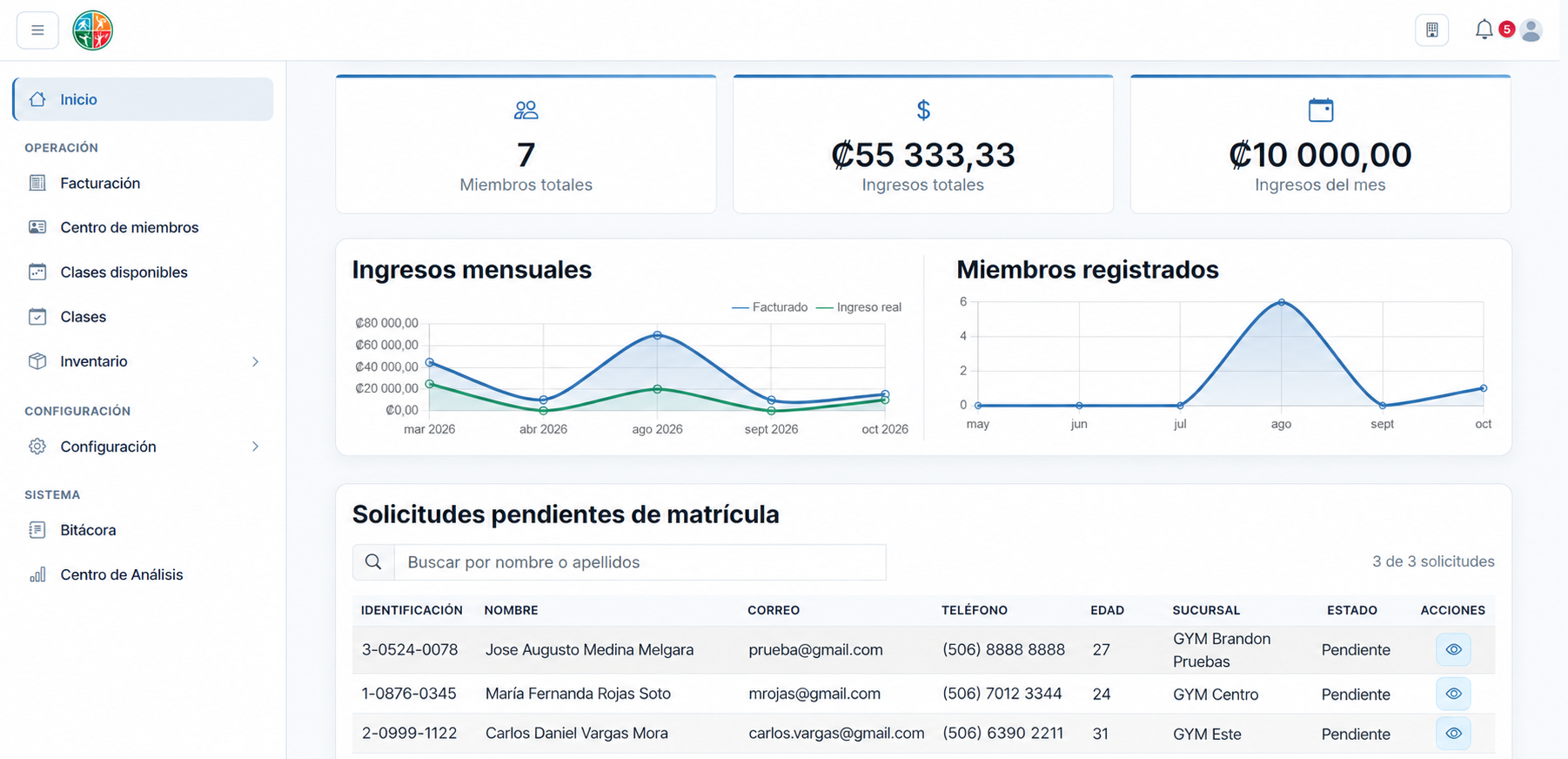1568x759 pixels.
Task: View Carlos Daniel Vargas Mora's request
Action: [1453, 733]
